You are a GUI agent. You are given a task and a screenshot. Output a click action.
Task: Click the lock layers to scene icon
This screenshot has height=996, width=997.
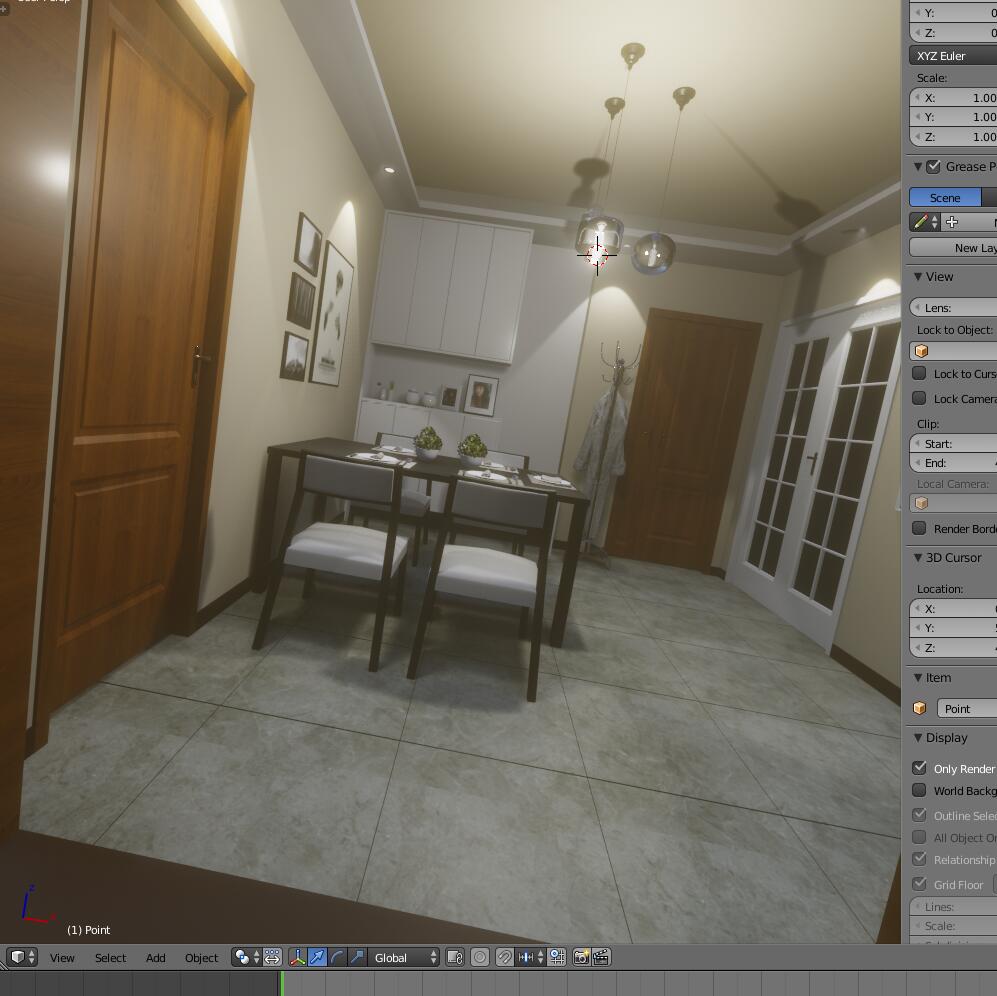click(x=455, y=957)
